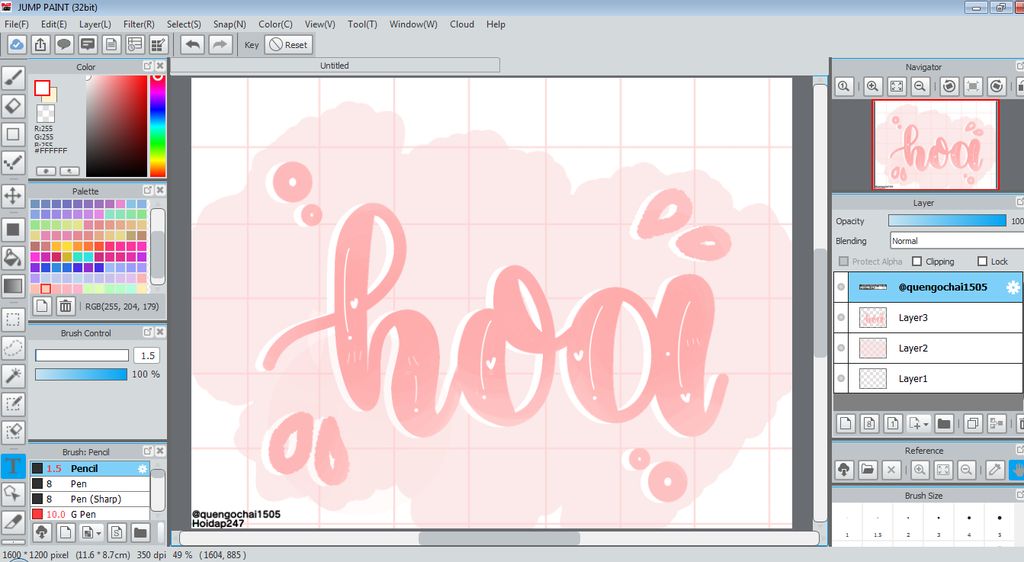Click the hue spectrum bar in Color panel

(x=157, y=125)
